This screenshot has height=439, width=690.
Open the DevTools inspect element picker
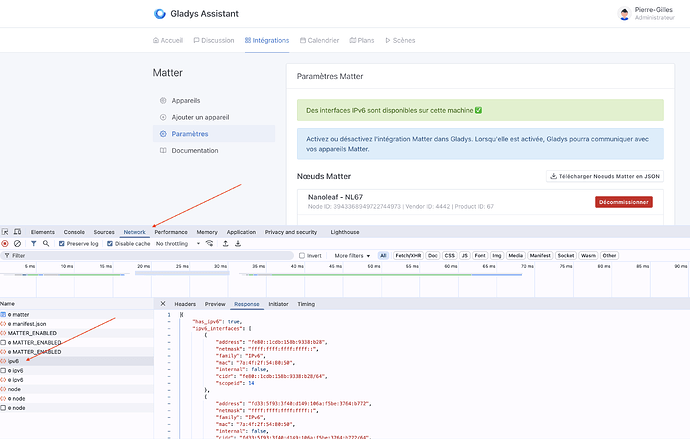pos(5,231)
